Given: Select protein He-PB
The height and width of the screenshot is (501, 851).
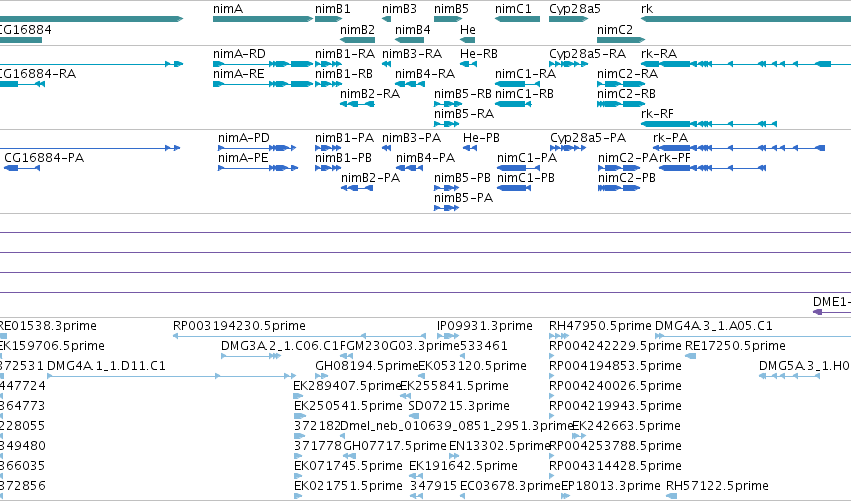Looking at the screenshot, I should pyautogui.click(x=470, y=148).
